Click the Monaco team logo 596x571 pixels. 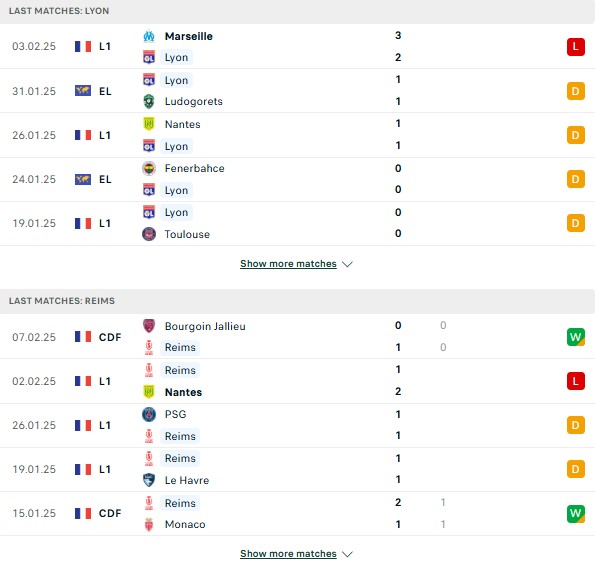pos(149,524)
